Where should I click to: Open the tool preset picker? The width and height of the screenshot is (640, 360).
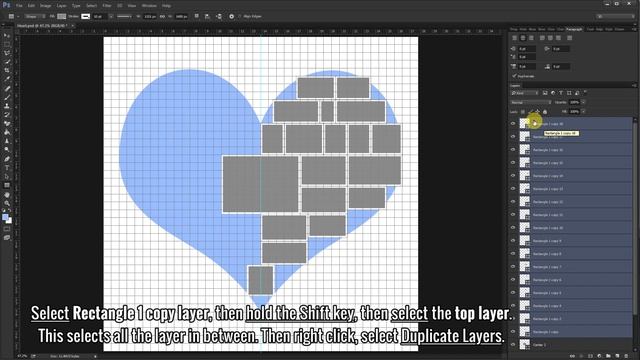(13, 16)
